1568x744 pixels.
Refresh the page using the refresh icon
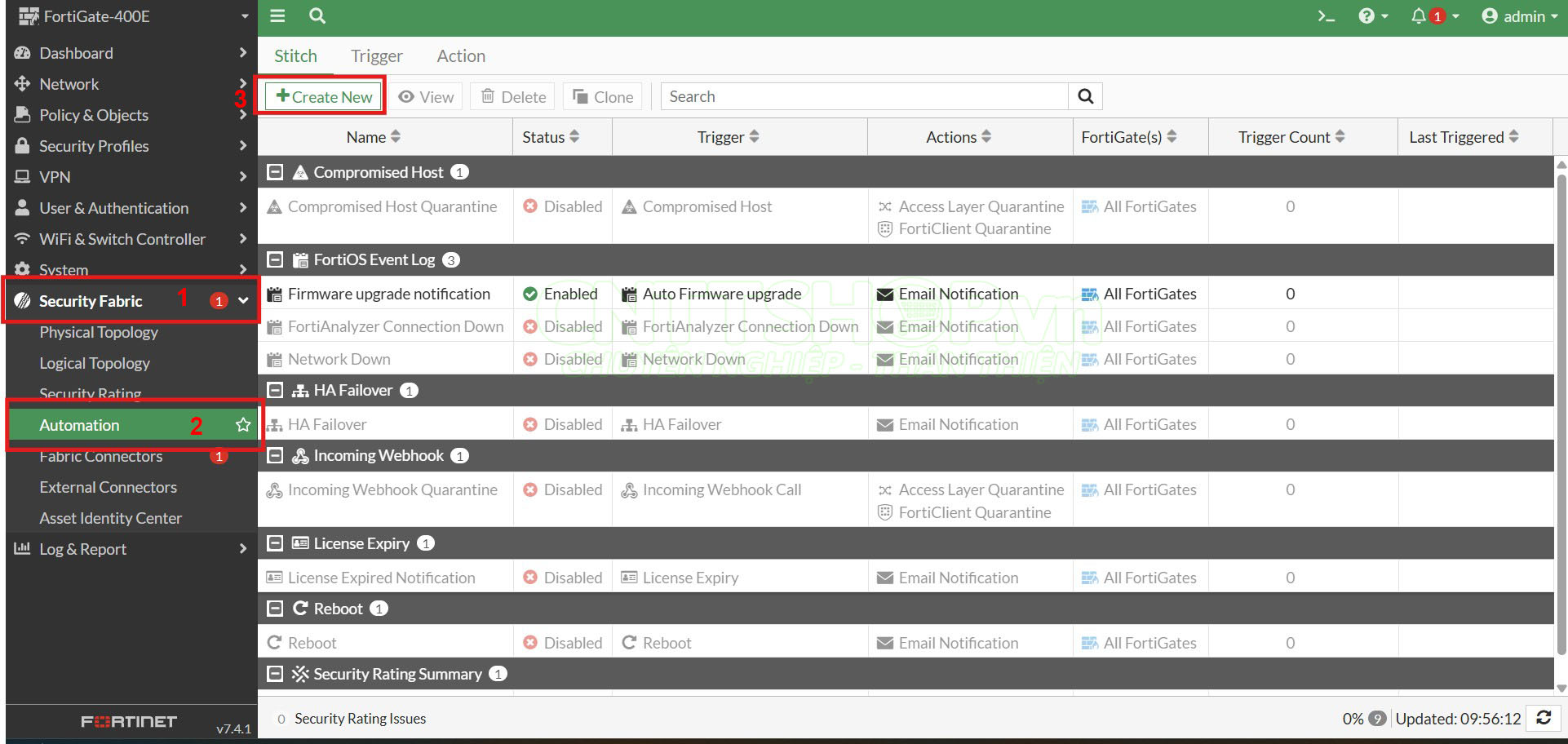1544,718
